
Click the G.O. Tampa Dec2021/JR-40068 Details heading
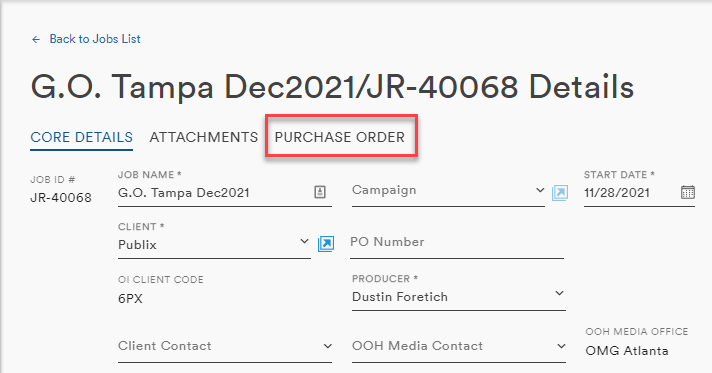pyautogui.click(x=332, y=87)
